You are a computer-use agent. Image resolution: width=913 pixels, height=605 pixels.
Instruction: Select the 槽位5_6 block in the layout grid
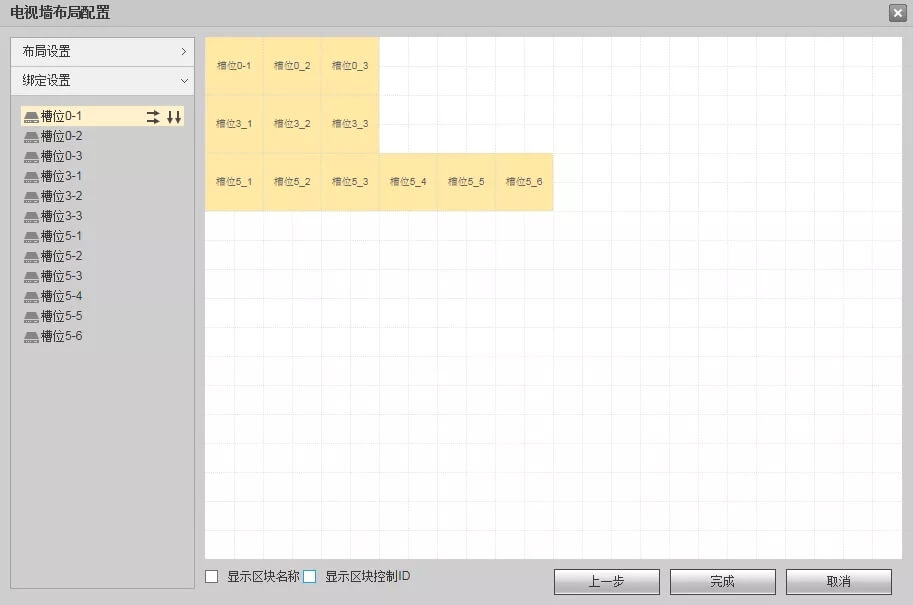[524, 182]
